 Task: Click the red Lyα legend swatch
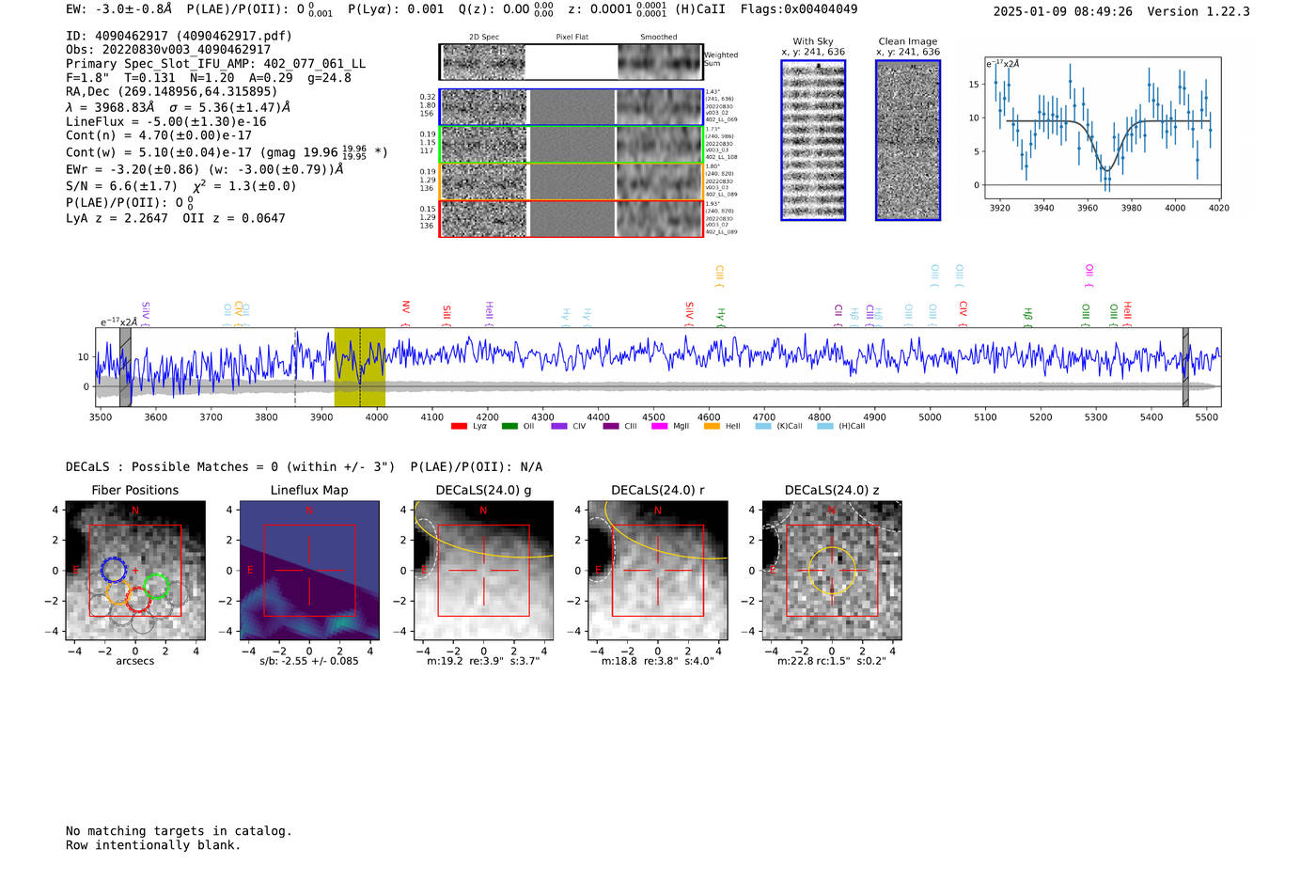click(x=459, y=426)
